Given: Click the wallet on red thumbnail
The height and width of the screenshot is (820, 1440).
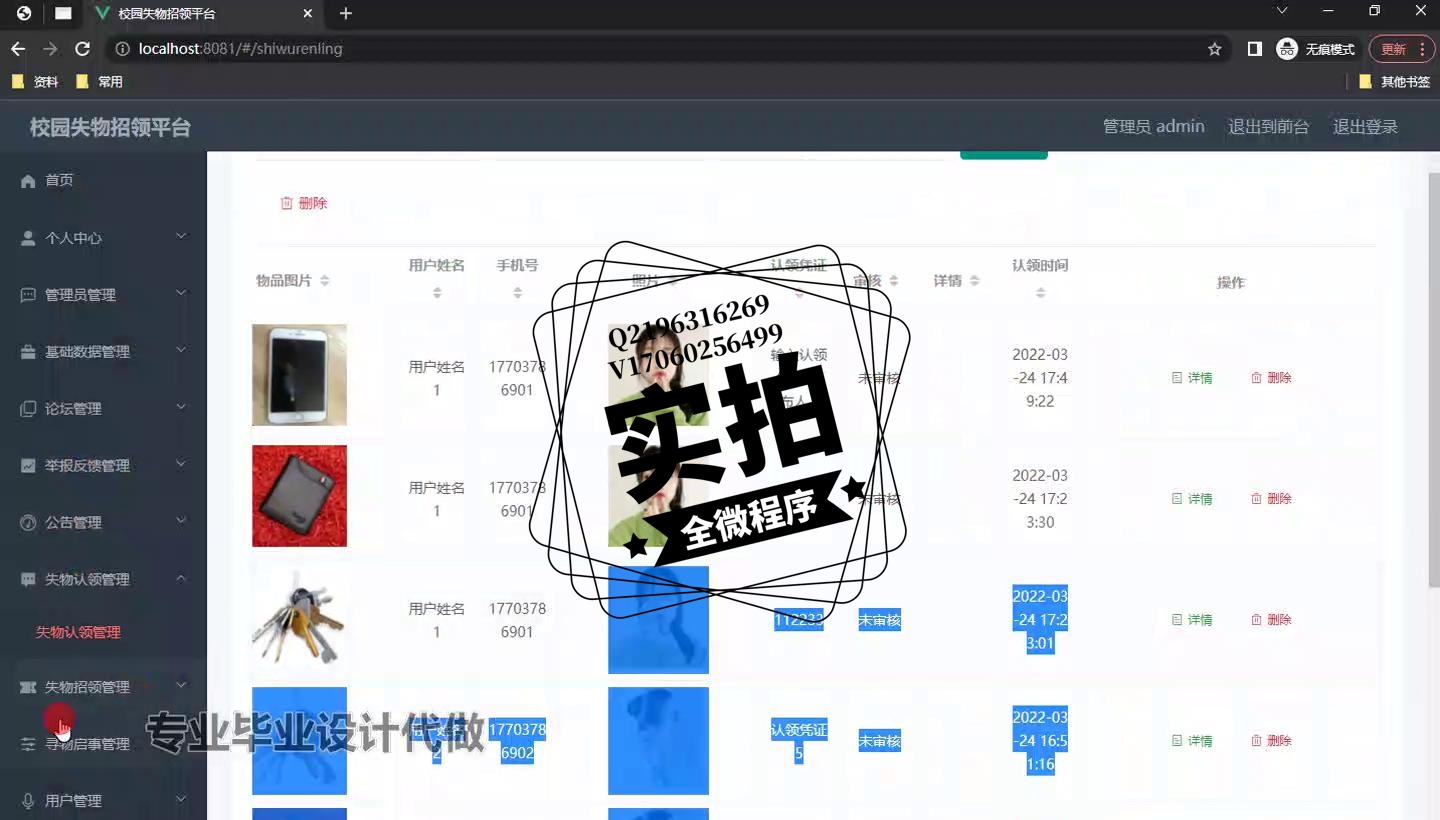Looking at the screenshot, I should (299, 496).
